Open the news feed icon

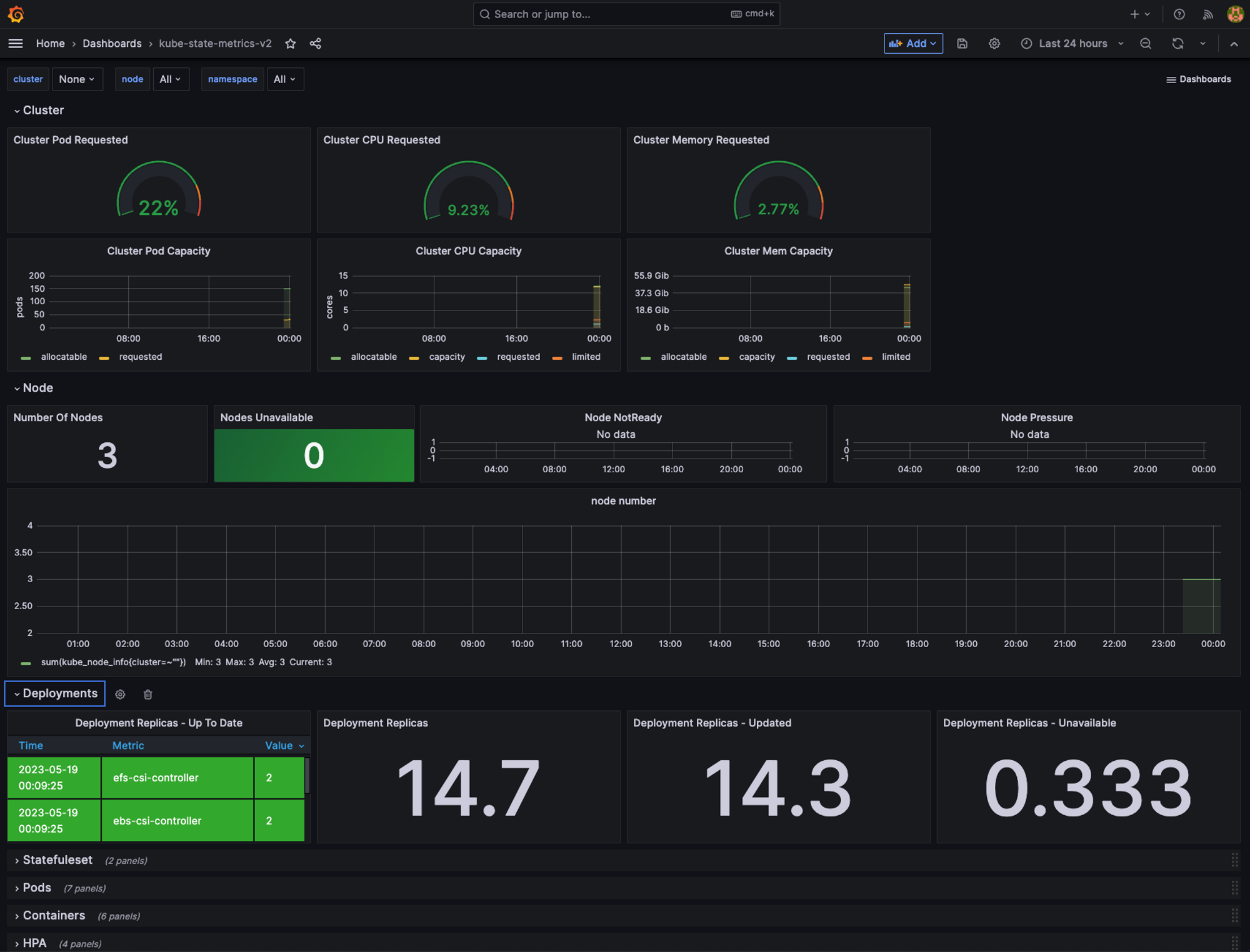click(1207, 14)
